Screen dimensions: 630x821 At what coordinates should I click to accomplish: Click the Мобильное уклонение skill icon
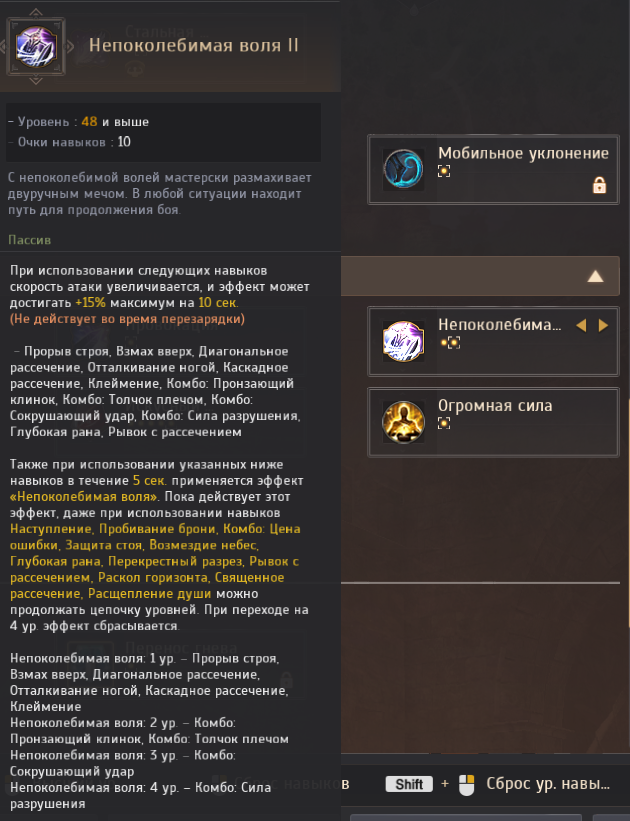[x=403, y=169]
